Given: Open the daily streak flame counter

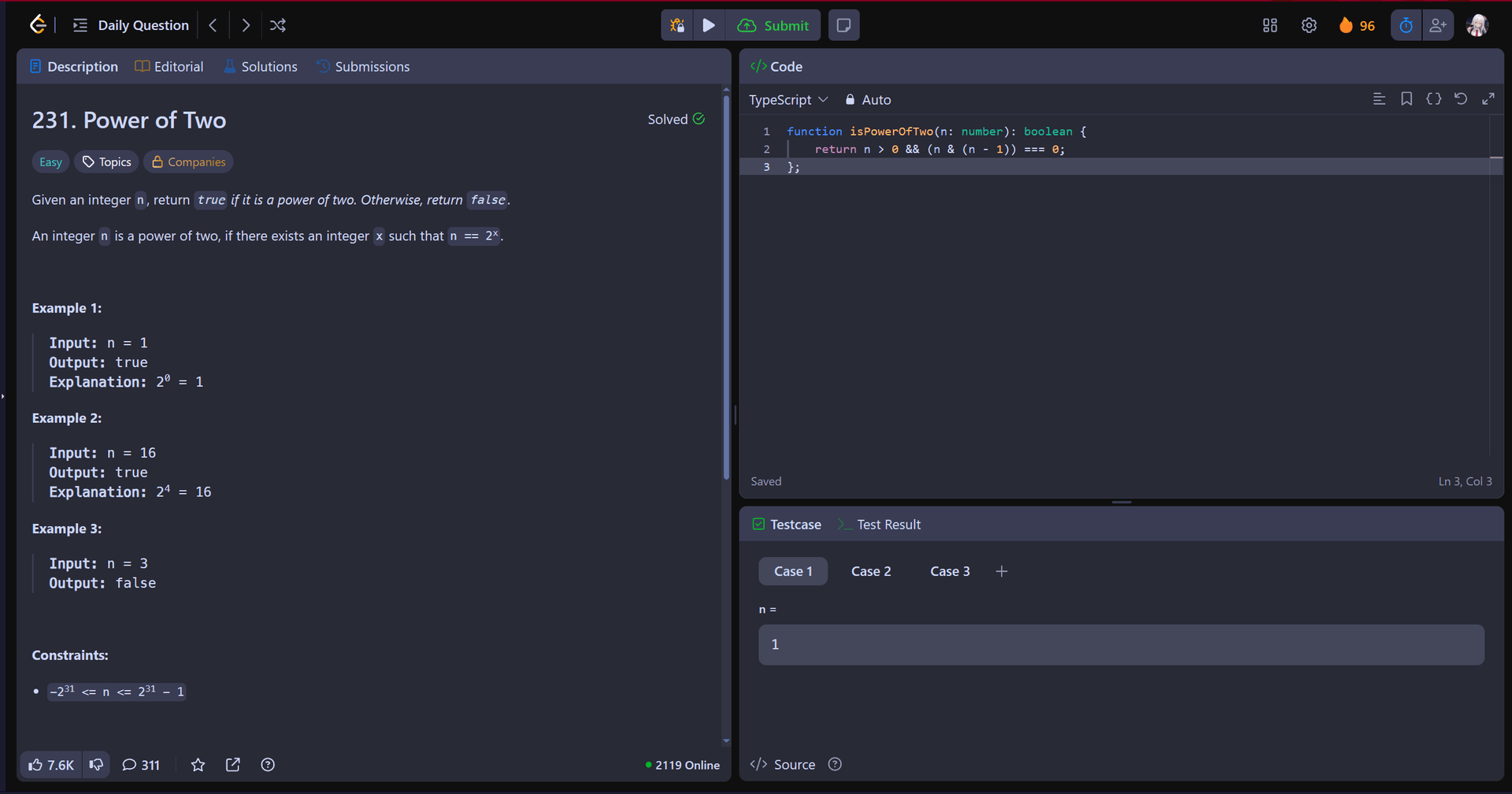Looking at the screenshot, I should [1356, 24].
